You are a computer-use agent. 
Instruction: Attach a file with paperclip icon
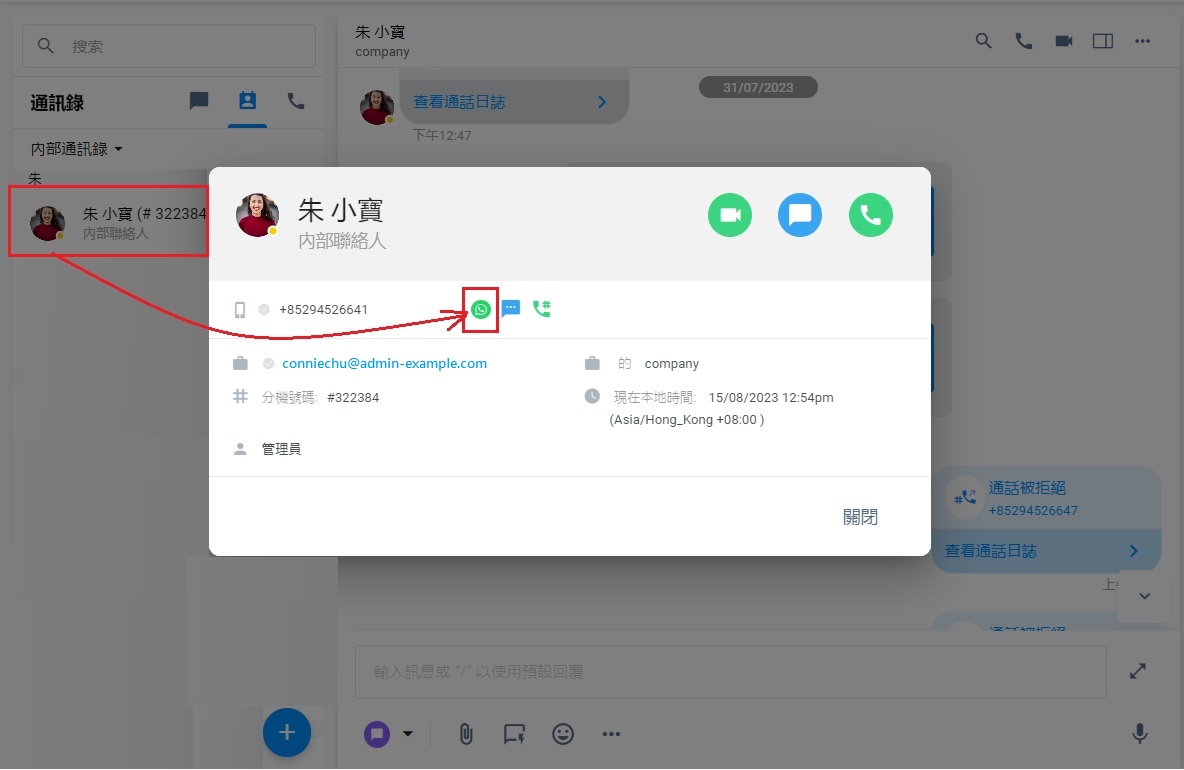pyautogui.click(x=466, y=734)
